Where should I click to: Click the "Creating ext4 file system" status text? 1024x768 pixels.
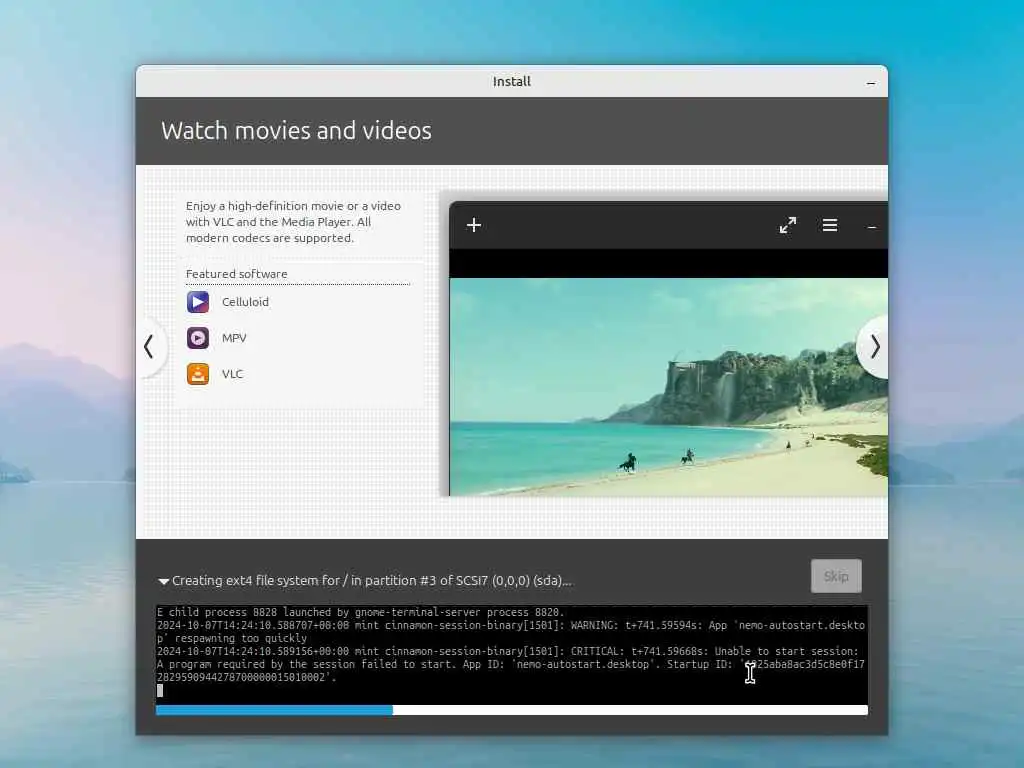(x=372, y=581)
